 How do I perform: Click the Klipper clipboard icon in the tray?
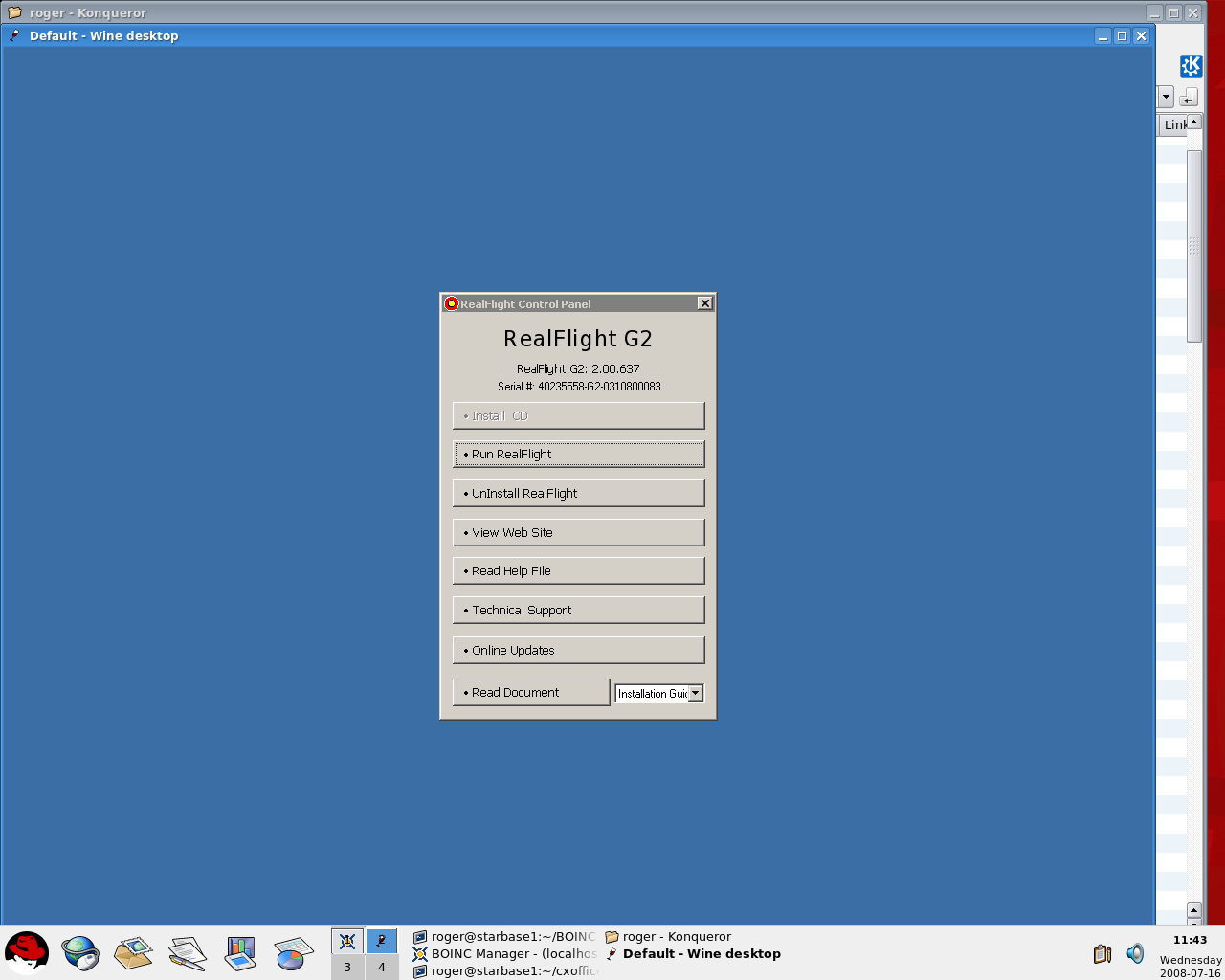1102,953
